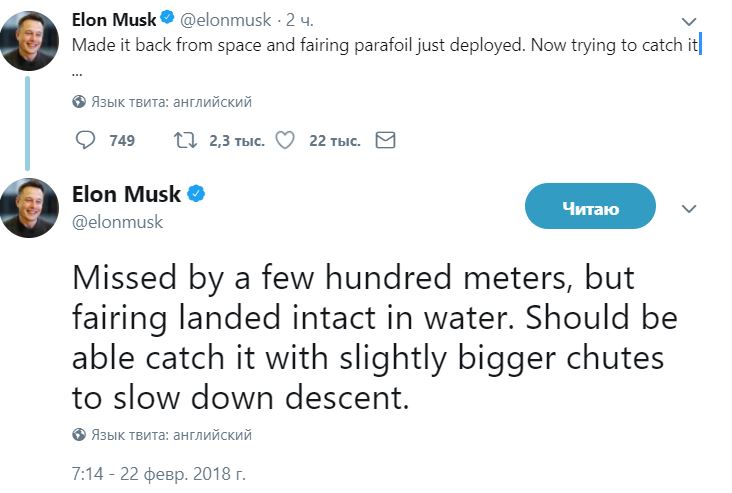
Task: Click the '2 ч.' time link
Action: pyautogui.click(x=299, y=20)
